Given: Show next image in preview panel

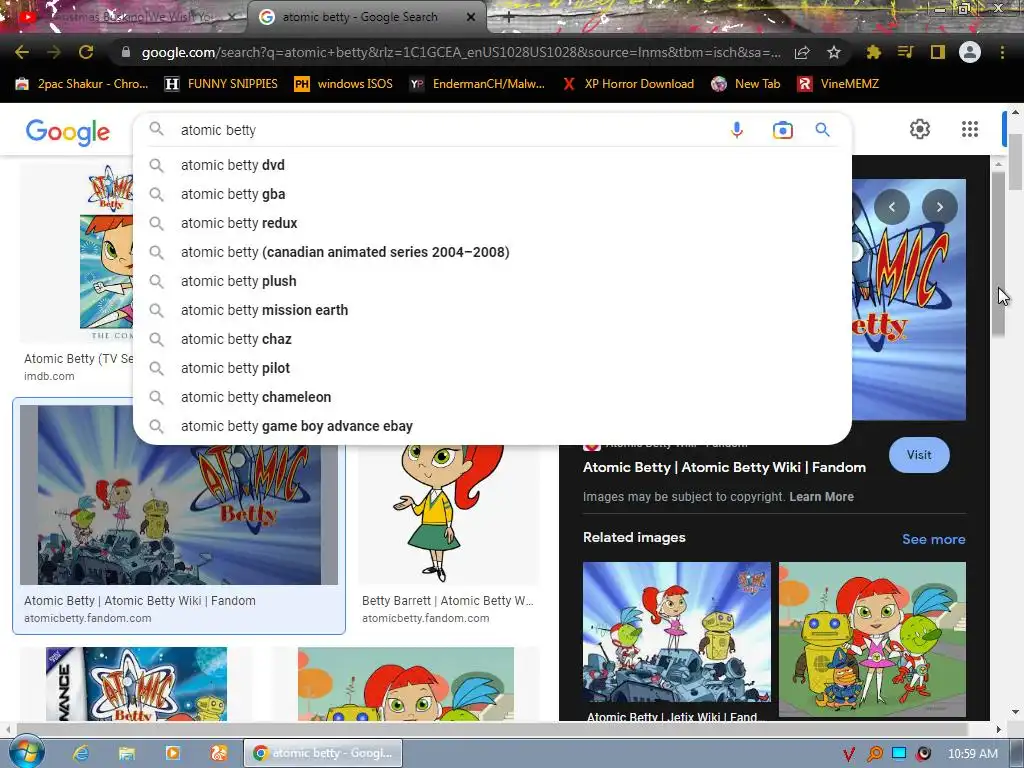Looking at the screenshot, I should pos(940,207).
